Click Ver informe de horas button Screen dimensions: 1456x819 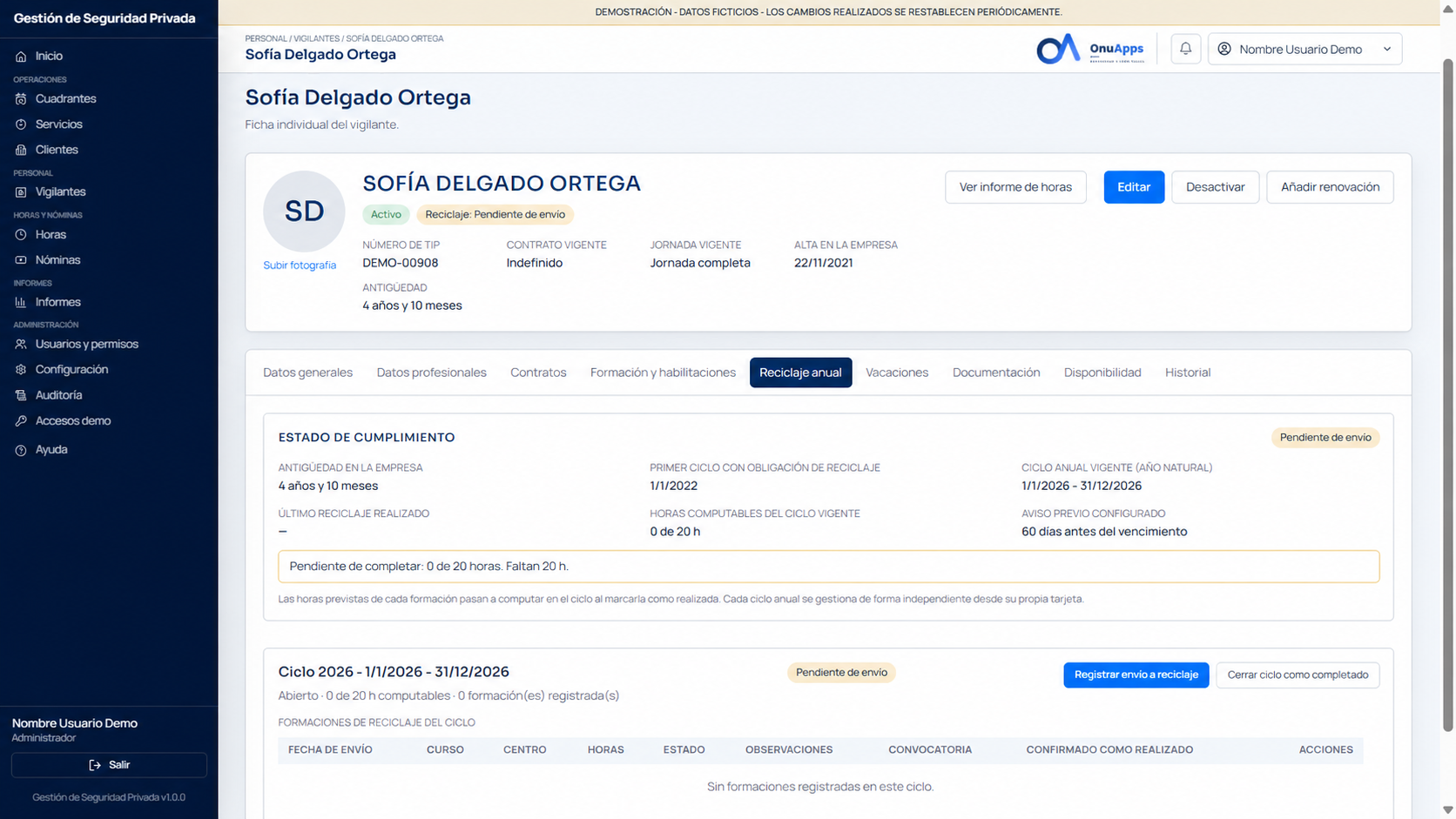[x=1015, y=187]
